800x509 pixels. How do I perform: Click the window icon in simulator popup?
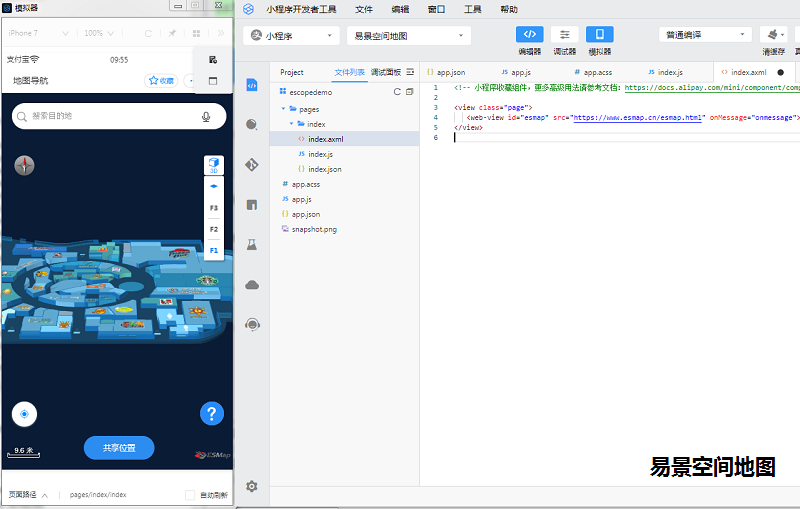point(213,81)
